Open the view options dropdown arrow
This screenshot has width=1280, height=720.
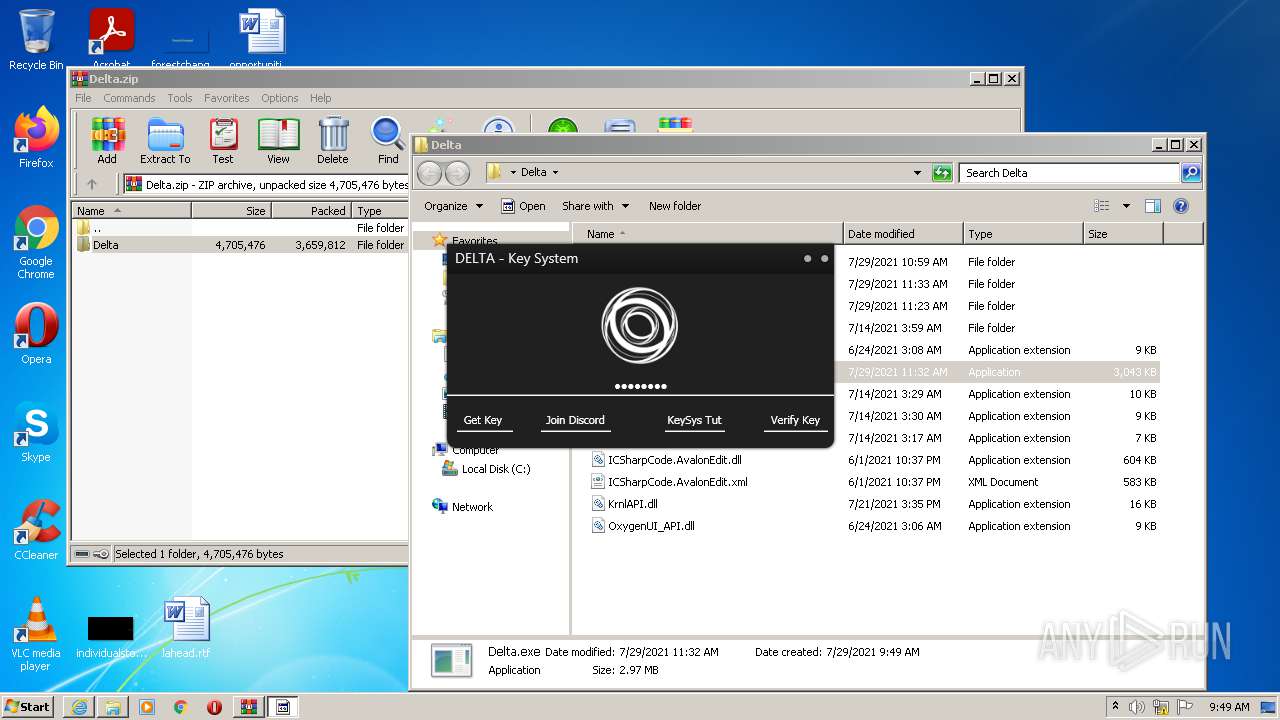point(1126,206)
